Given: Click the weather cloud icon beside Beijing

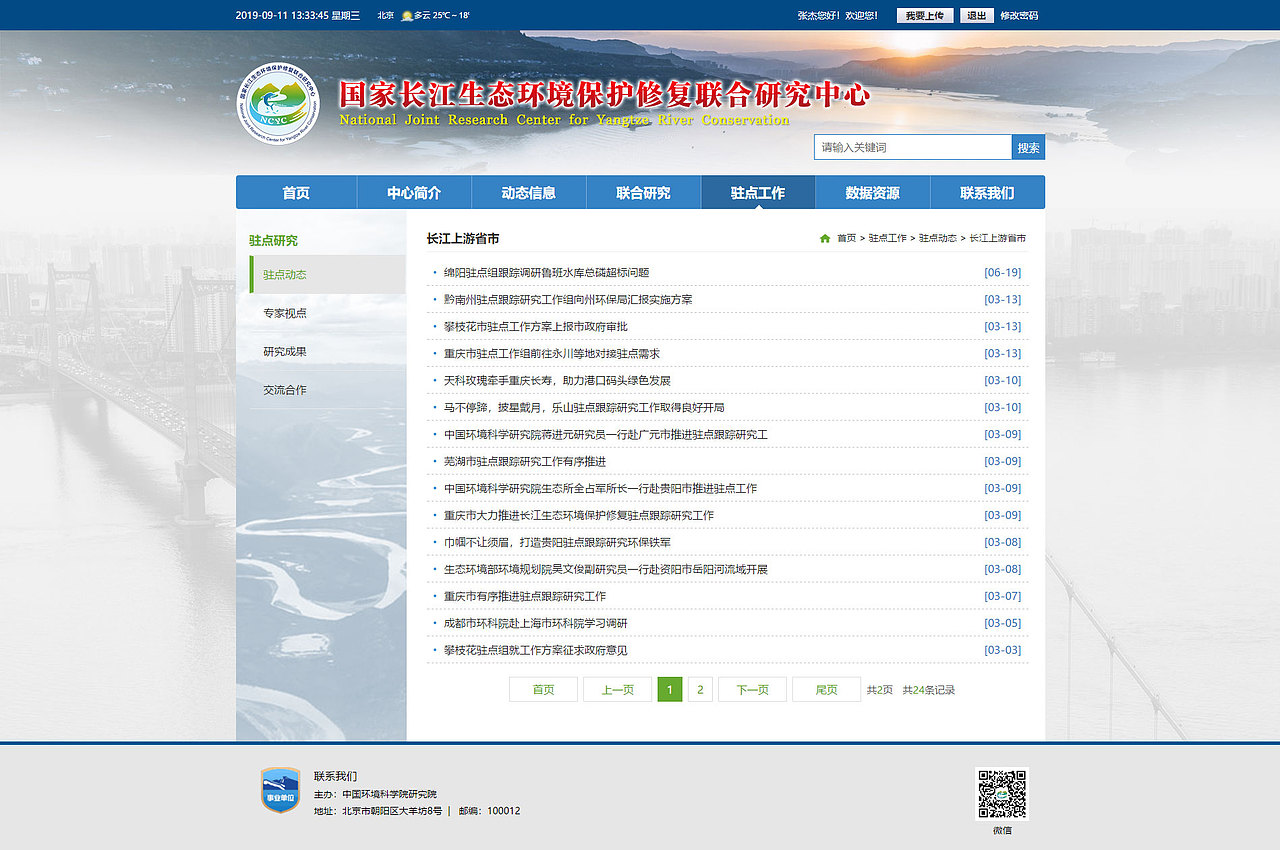Looking at the screenshot, I should tap(404, 16).
